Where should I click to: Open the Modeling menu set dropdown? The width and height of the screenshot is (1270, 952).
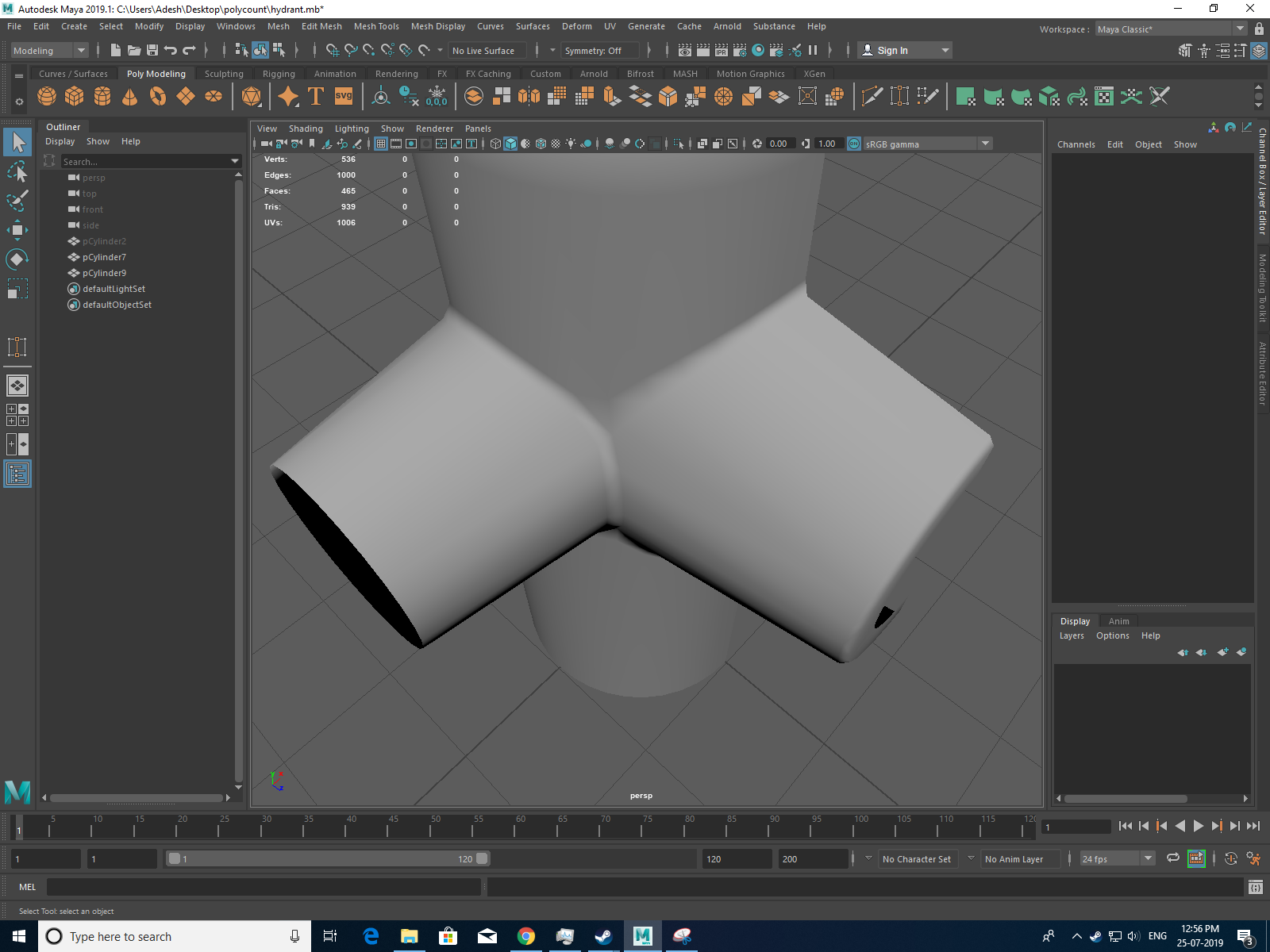pyautogui.click(x=50, y=50)
